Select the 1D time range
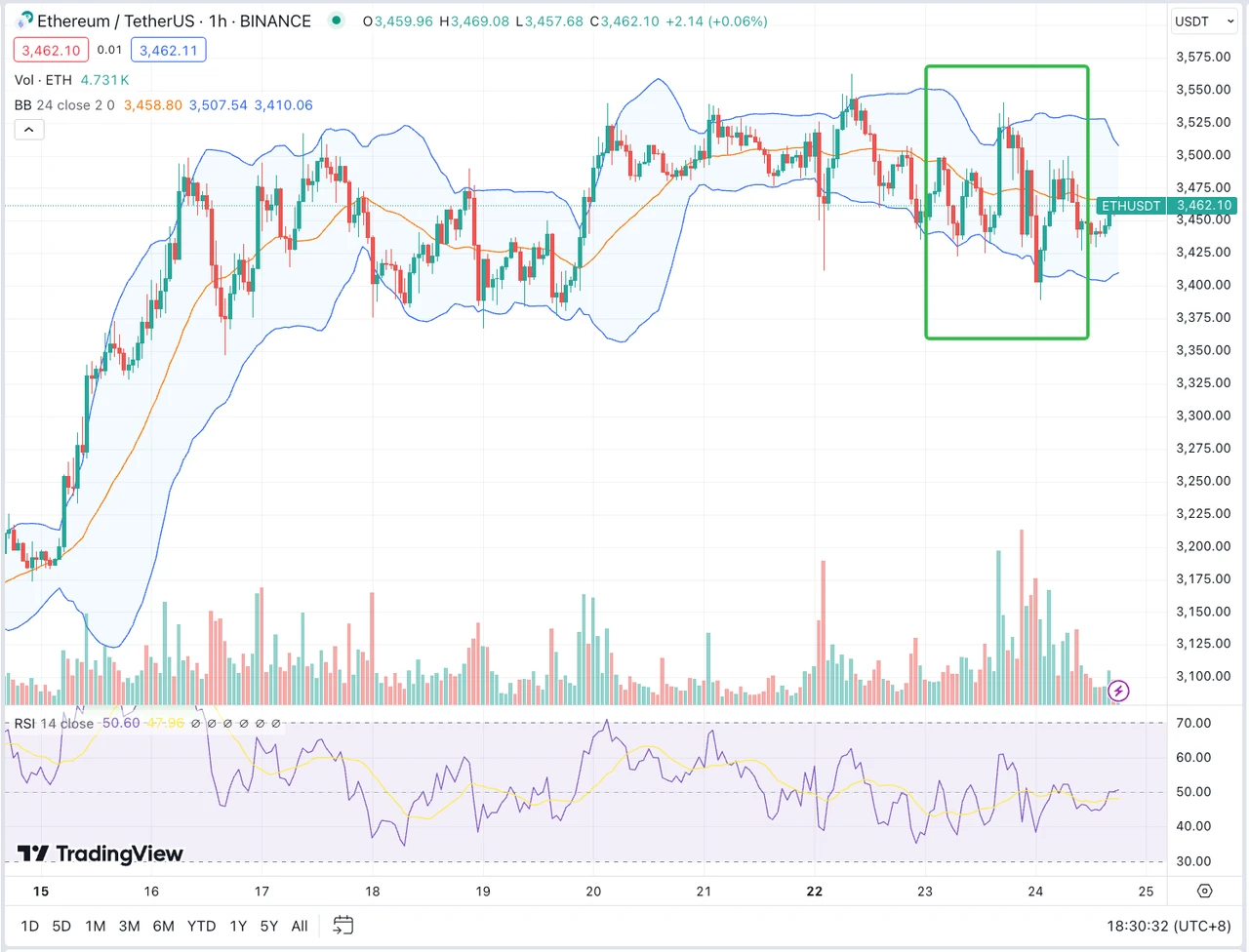This screenshot has height=952, width=1249. click(30, 926)
